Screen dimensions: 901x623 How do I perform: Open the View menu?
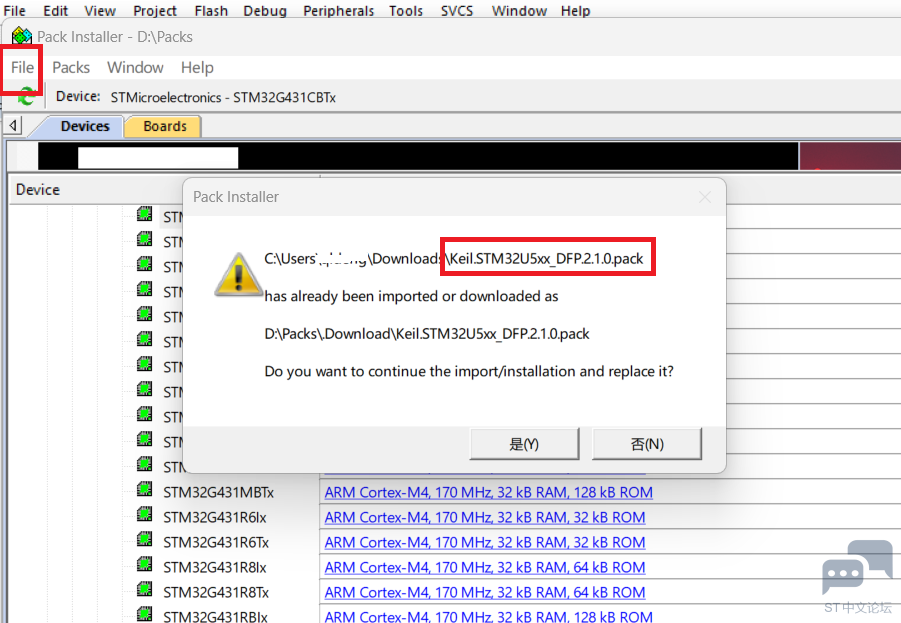100,10
